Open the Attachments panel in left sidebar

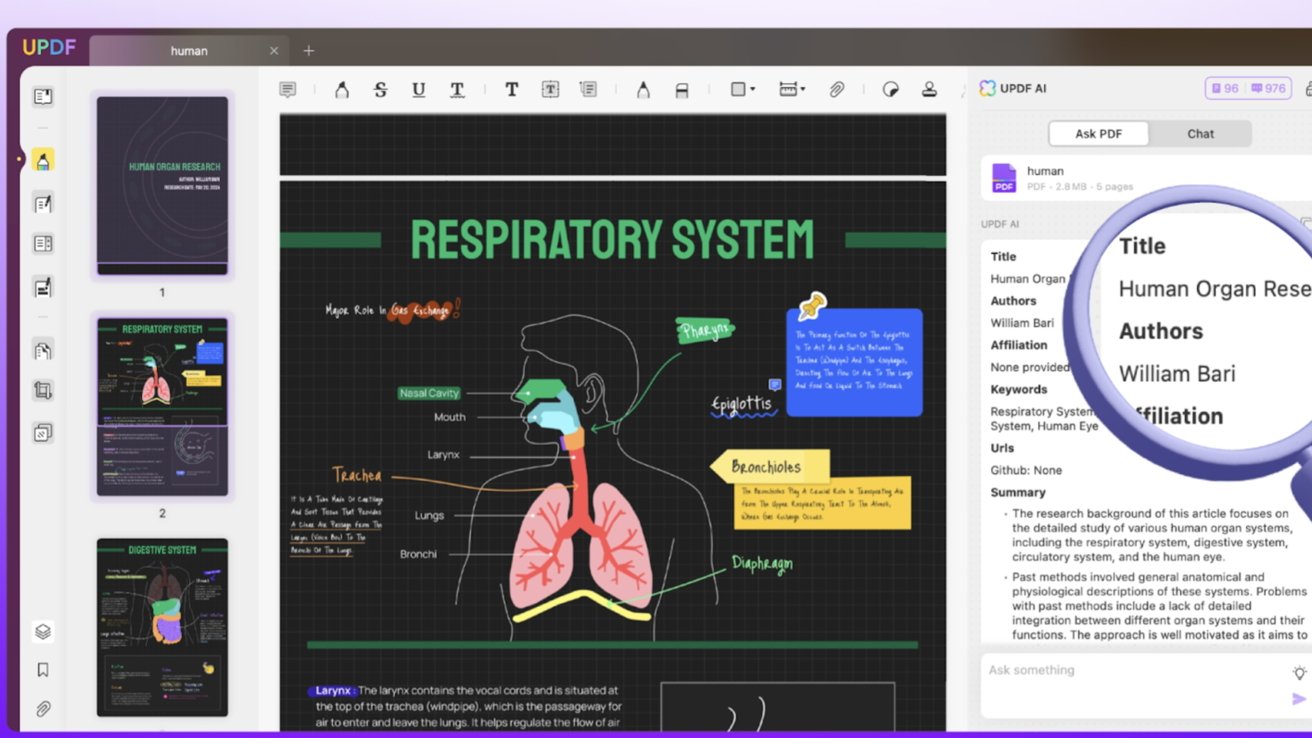43,709
